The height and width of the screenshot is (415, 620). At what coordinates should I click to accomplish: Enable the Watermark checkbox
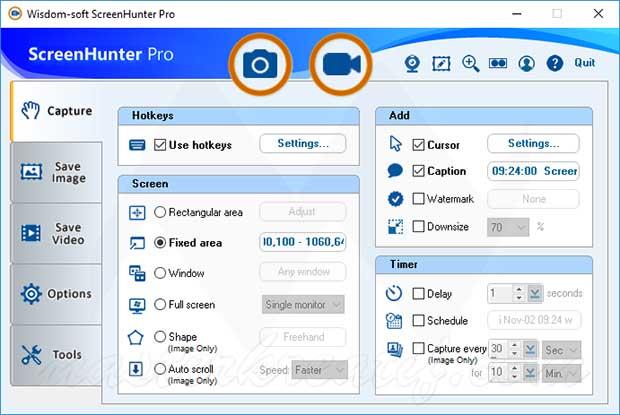pyautogui.click(x=418, y=198)
